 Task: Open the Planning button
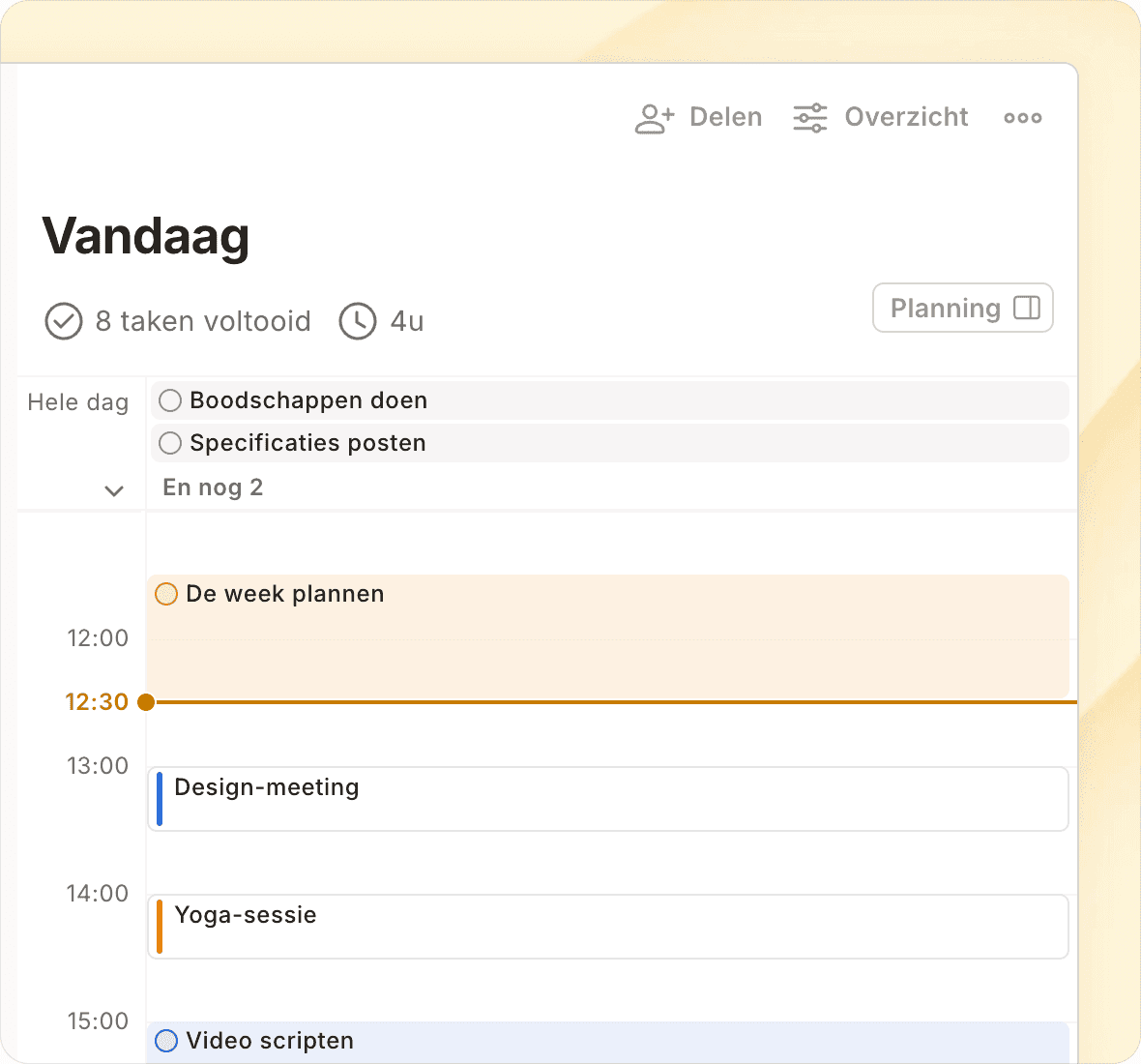[946, 309]
